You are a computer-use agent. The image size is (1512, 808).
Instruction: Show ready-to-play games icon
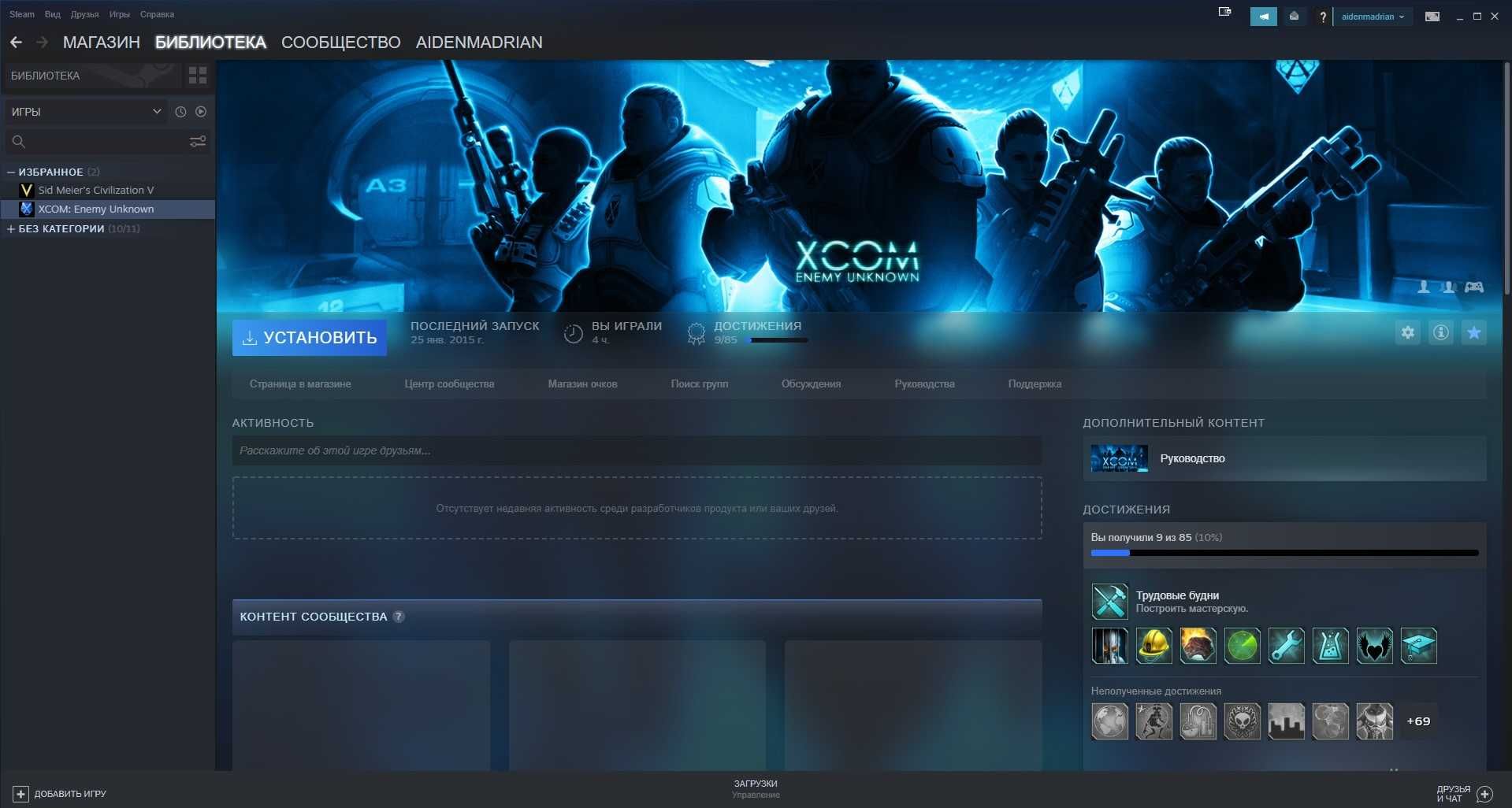(x=201, y=112)
